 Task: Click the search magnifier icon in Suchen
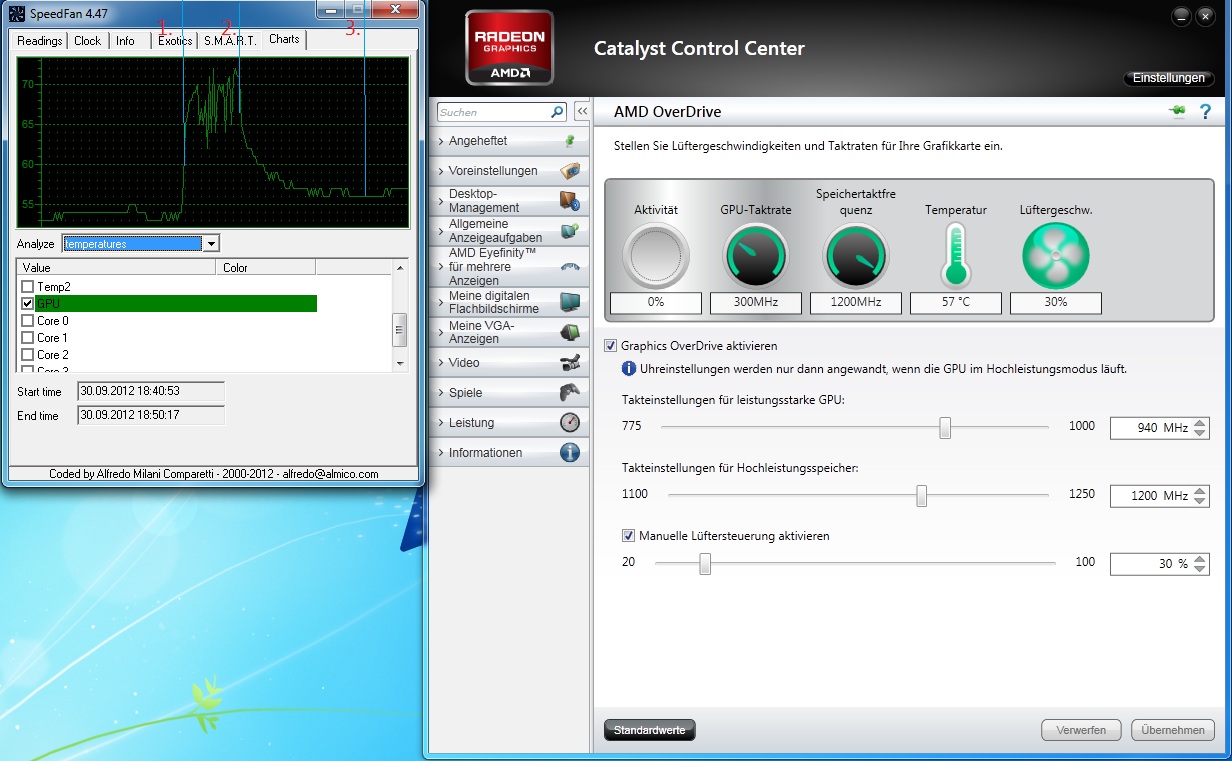click(557, 112)
